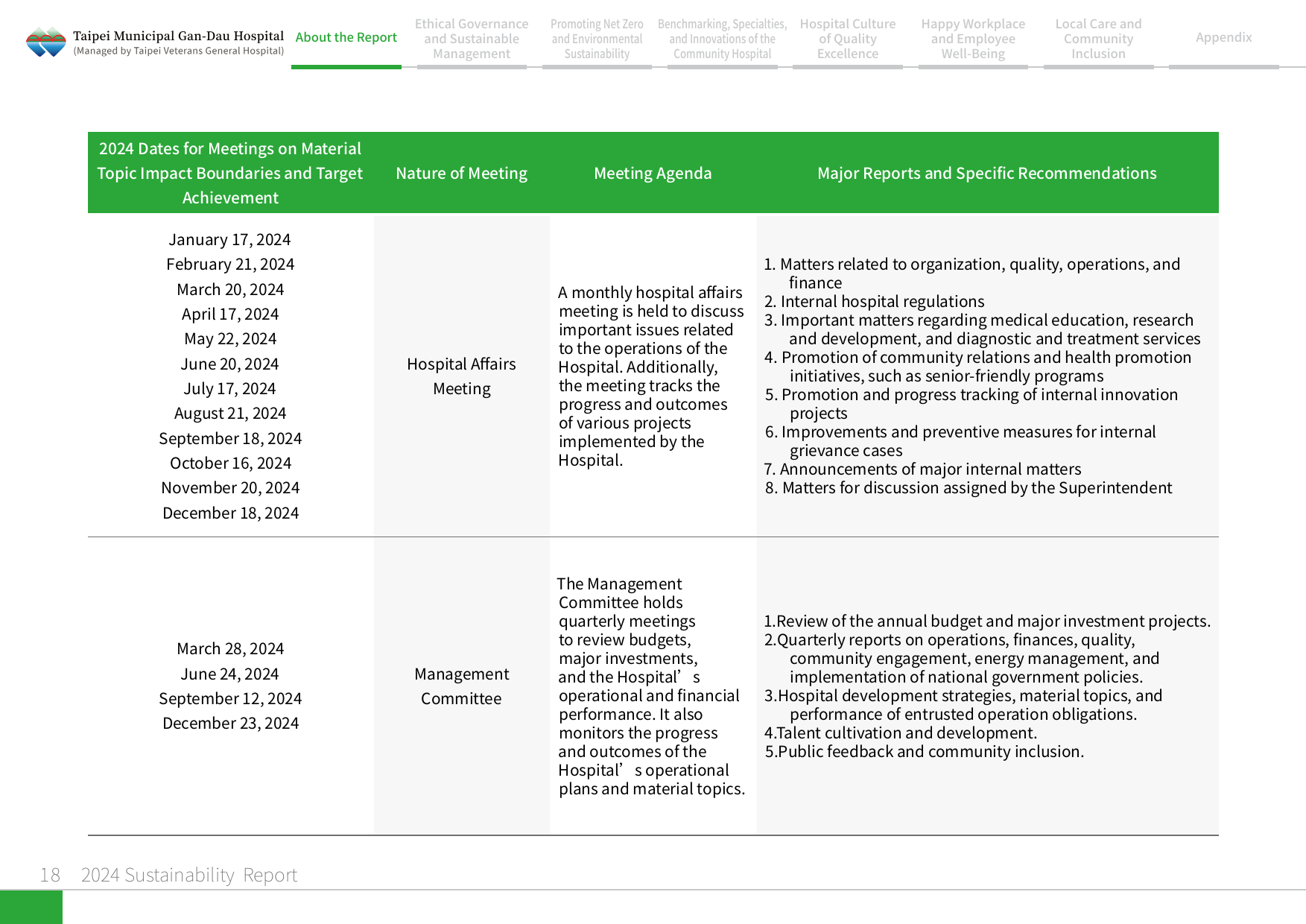Select the 'Nature of Meeting' column header
1306x924 pixels.
pos(462,173)
